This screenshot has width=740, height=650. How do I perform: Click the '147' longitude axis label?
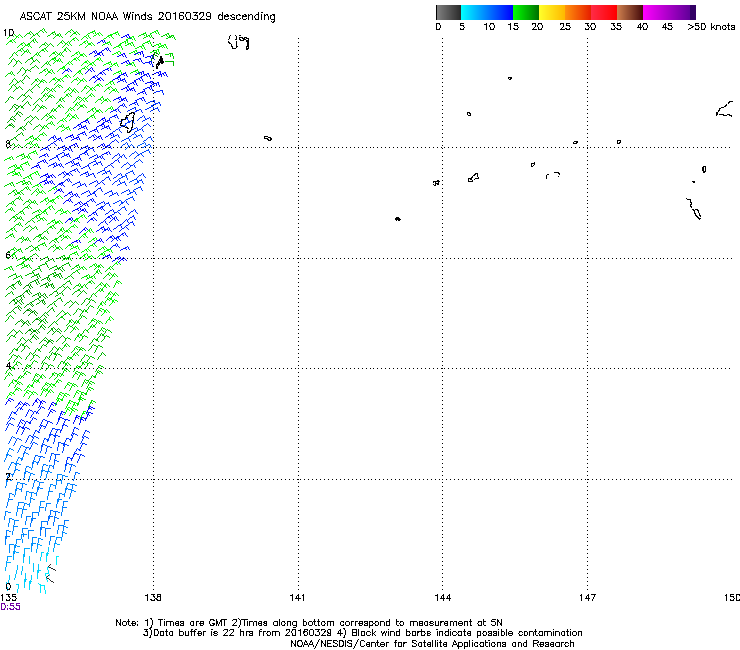click(588, 598)
